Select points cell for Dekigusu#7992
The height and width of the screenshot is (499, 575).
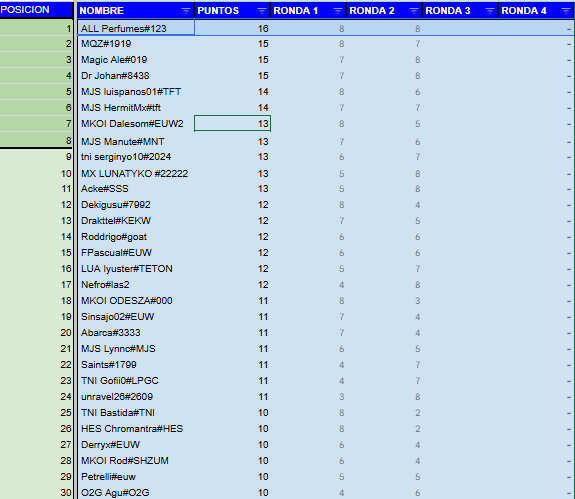point(232,205)
